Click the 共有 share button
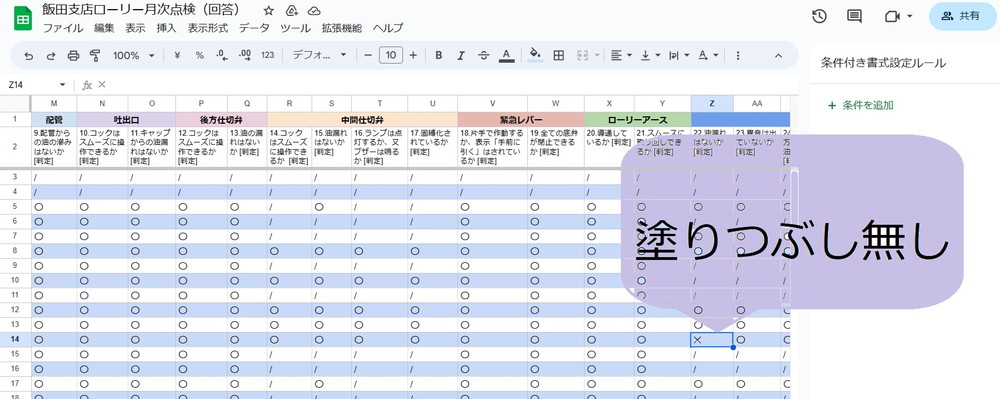The height and width of the screenshot is (399, 1000). point(962,17)
